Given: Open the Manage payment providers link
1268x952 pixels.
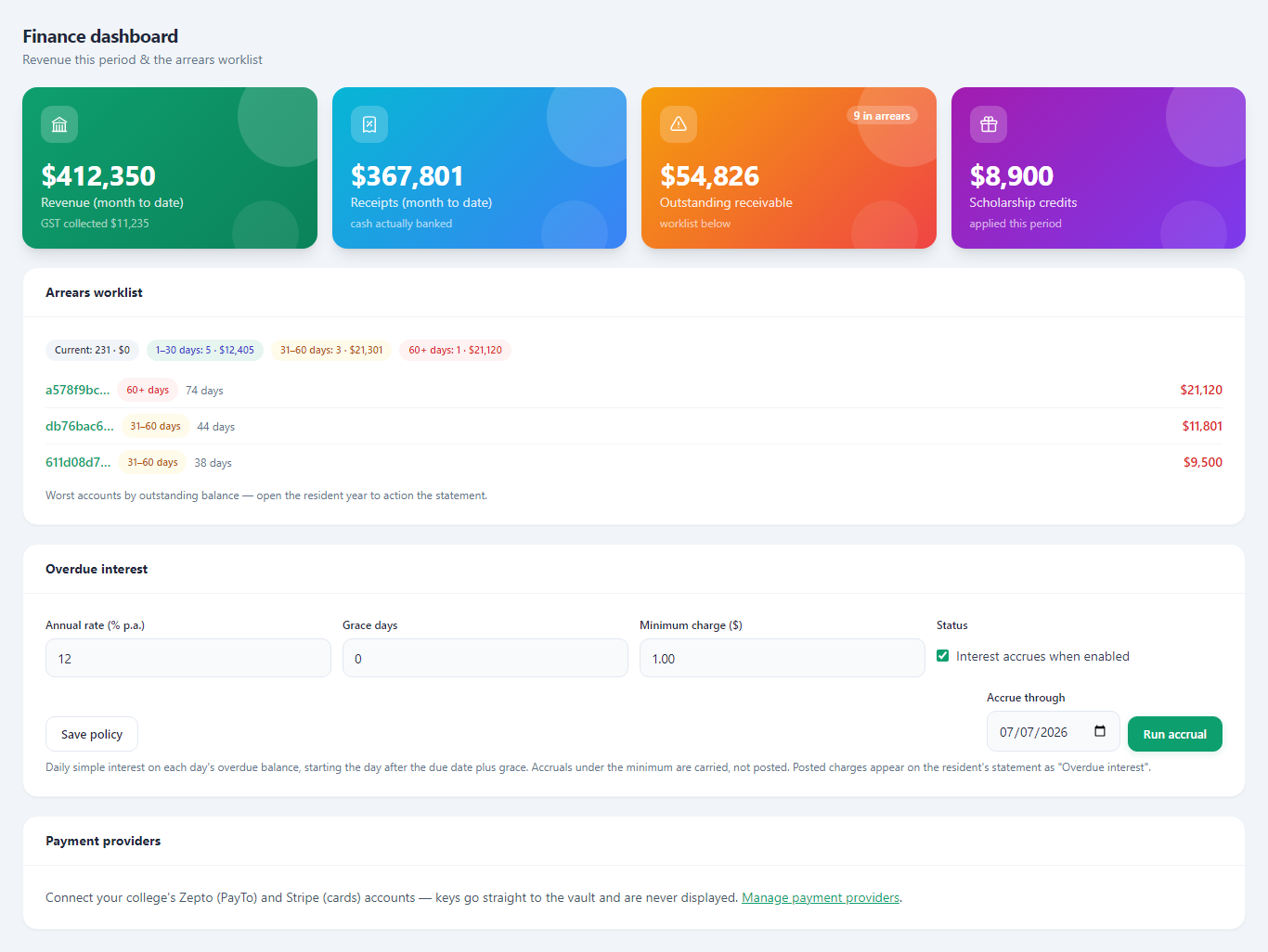Looking at the screenshot, I should [x=821, y=897].
